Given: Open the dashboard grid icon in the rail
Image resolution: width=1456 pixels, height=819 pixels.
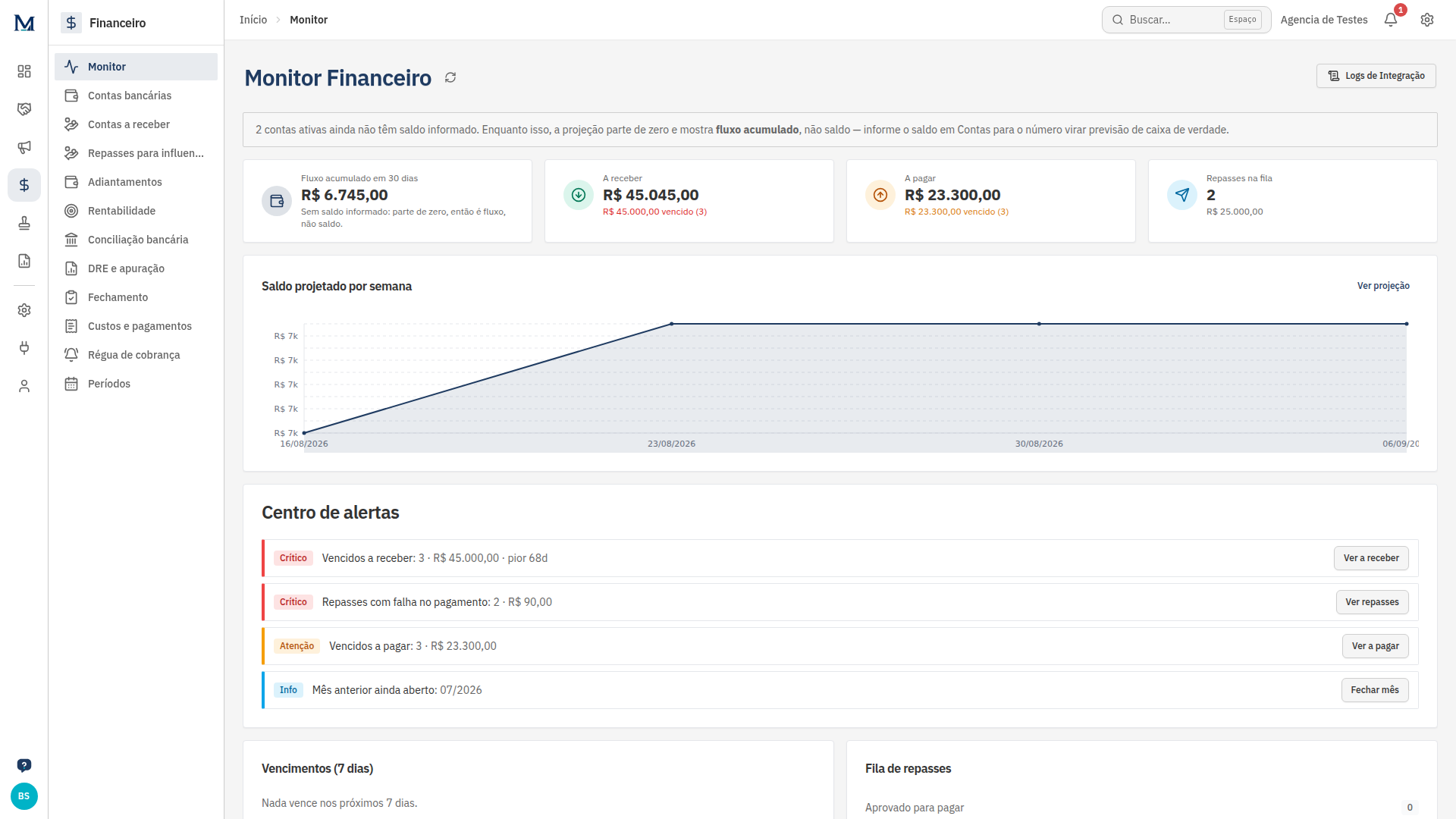Looking at the screenshot, I should point(24,71).
